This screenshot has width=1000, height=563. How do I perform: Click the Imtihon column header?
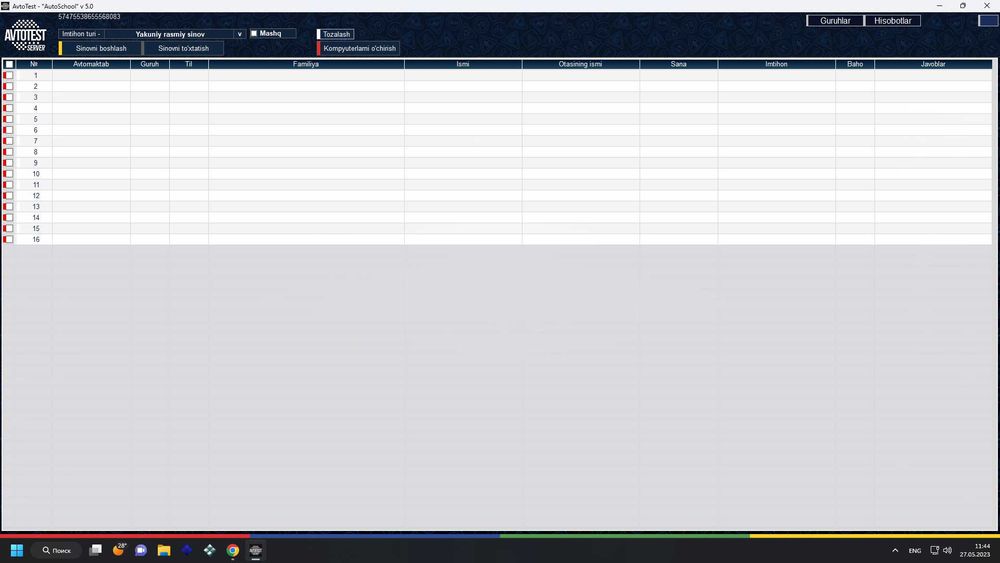[776, 64]
